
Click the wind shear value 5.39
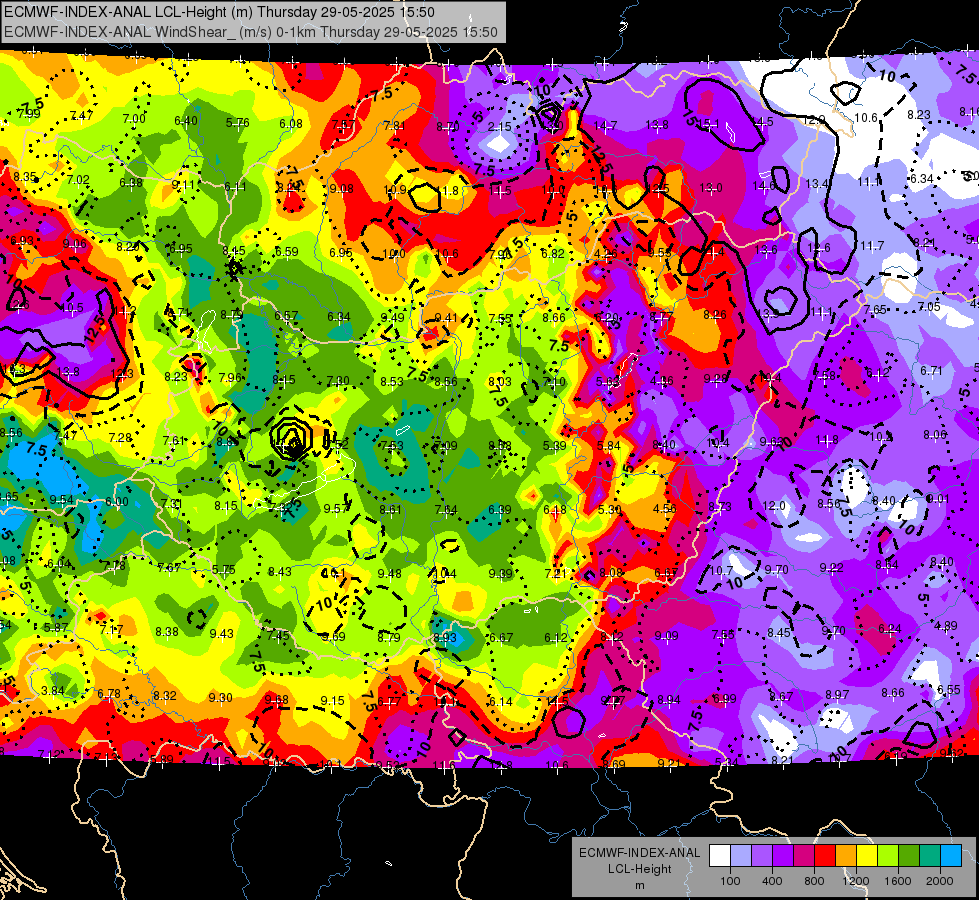554,446
